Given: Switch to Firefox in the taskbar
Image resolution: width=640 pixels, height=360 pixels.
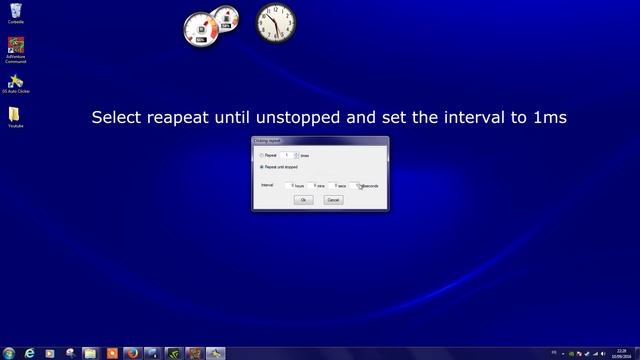Looking at the screenshot, I should click(132, 353).
